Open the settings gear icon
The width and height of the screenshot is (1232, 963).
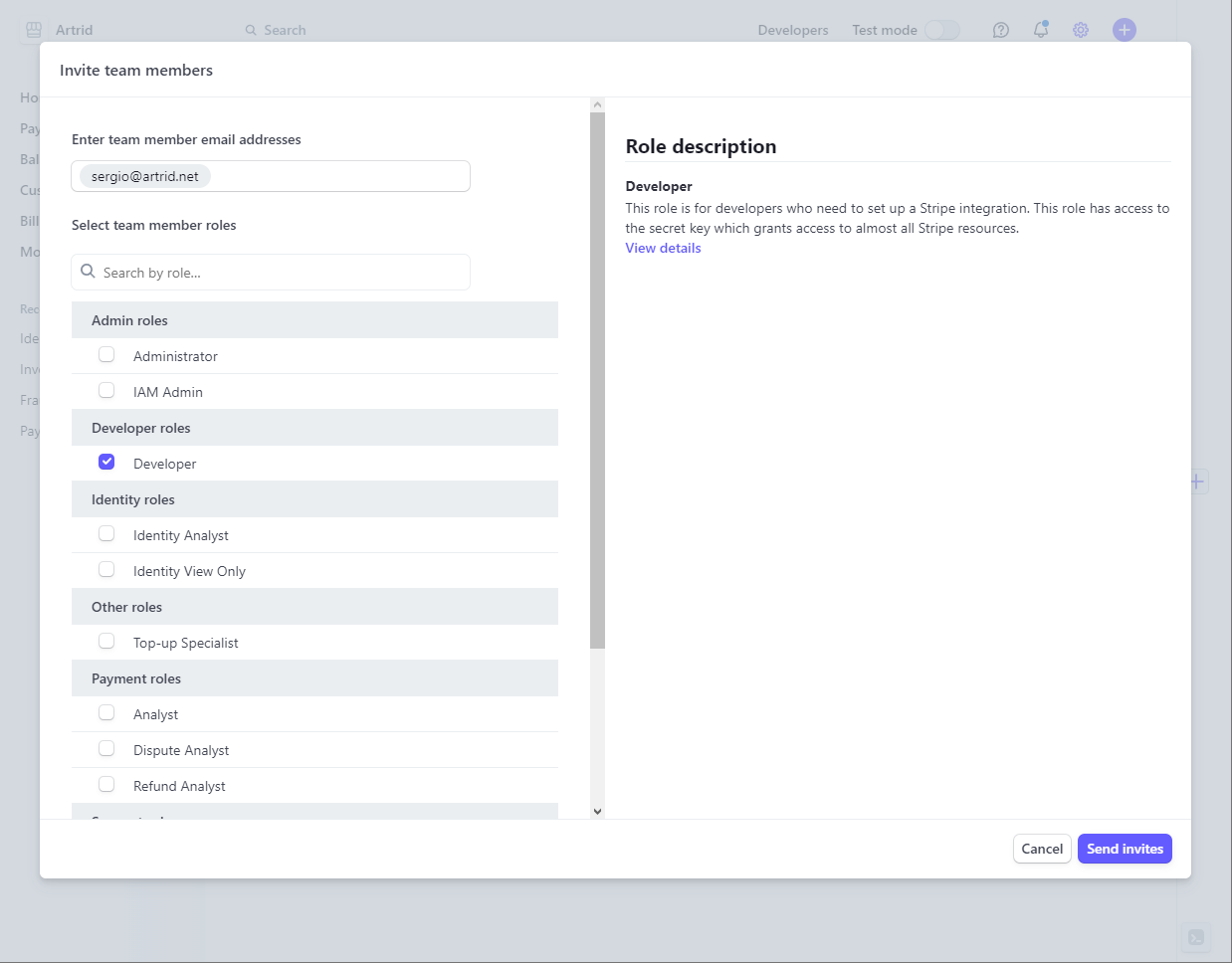(x=1081, y=30)
